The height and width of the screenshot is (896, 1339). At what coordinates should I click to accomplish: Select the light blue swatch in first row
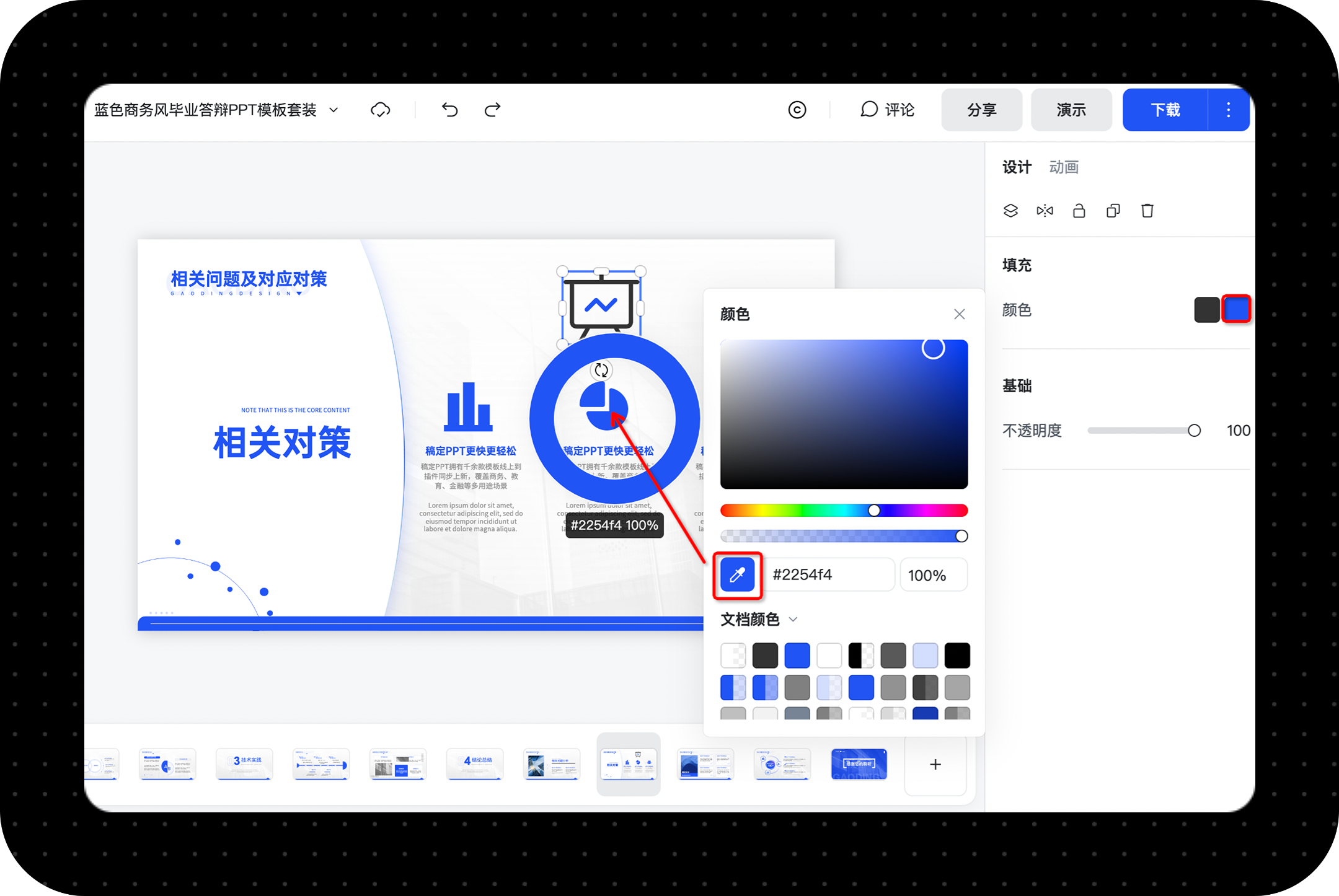click(925, 656)
